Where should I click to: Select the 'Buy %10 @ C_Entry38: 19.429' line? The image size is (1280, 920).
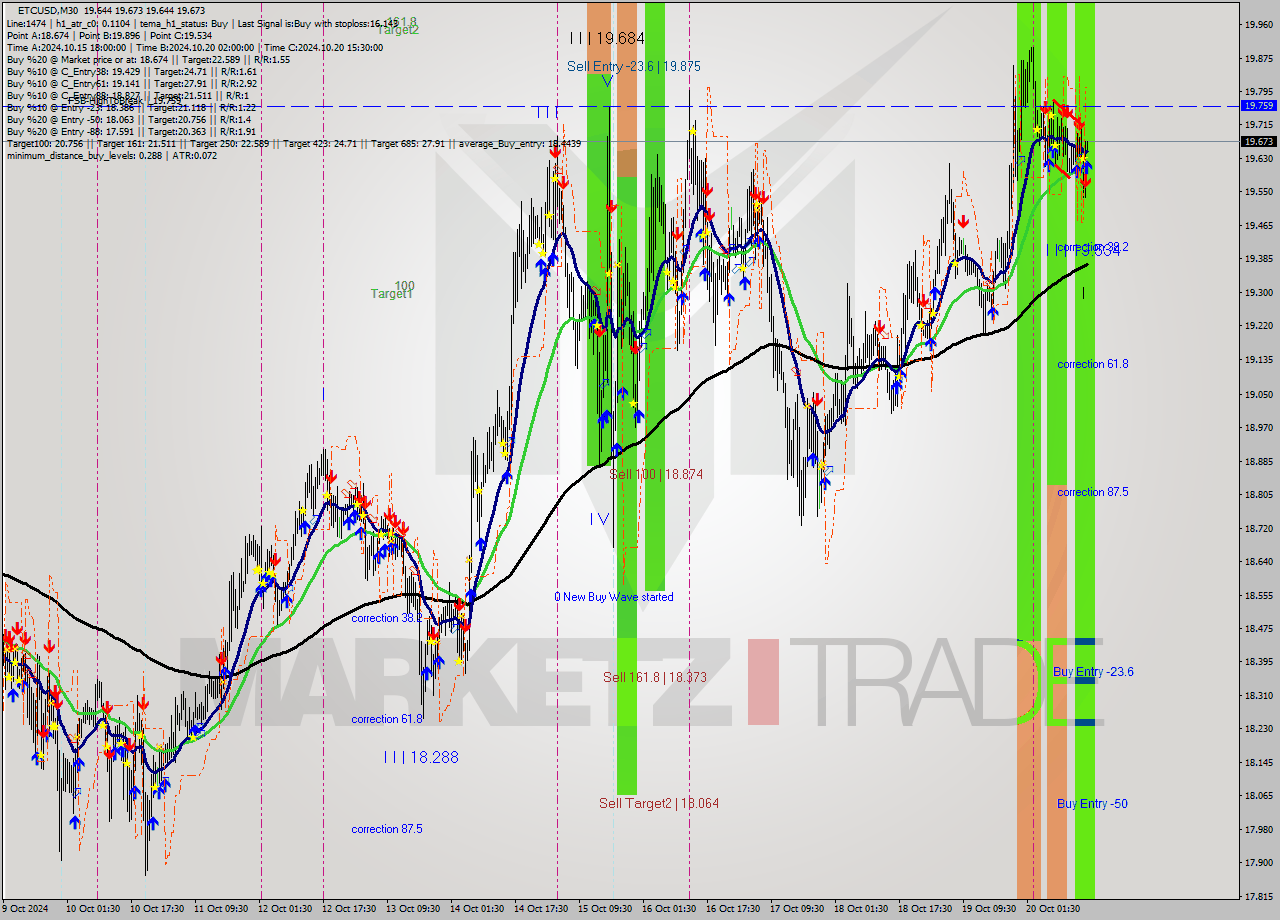[132, 72]
